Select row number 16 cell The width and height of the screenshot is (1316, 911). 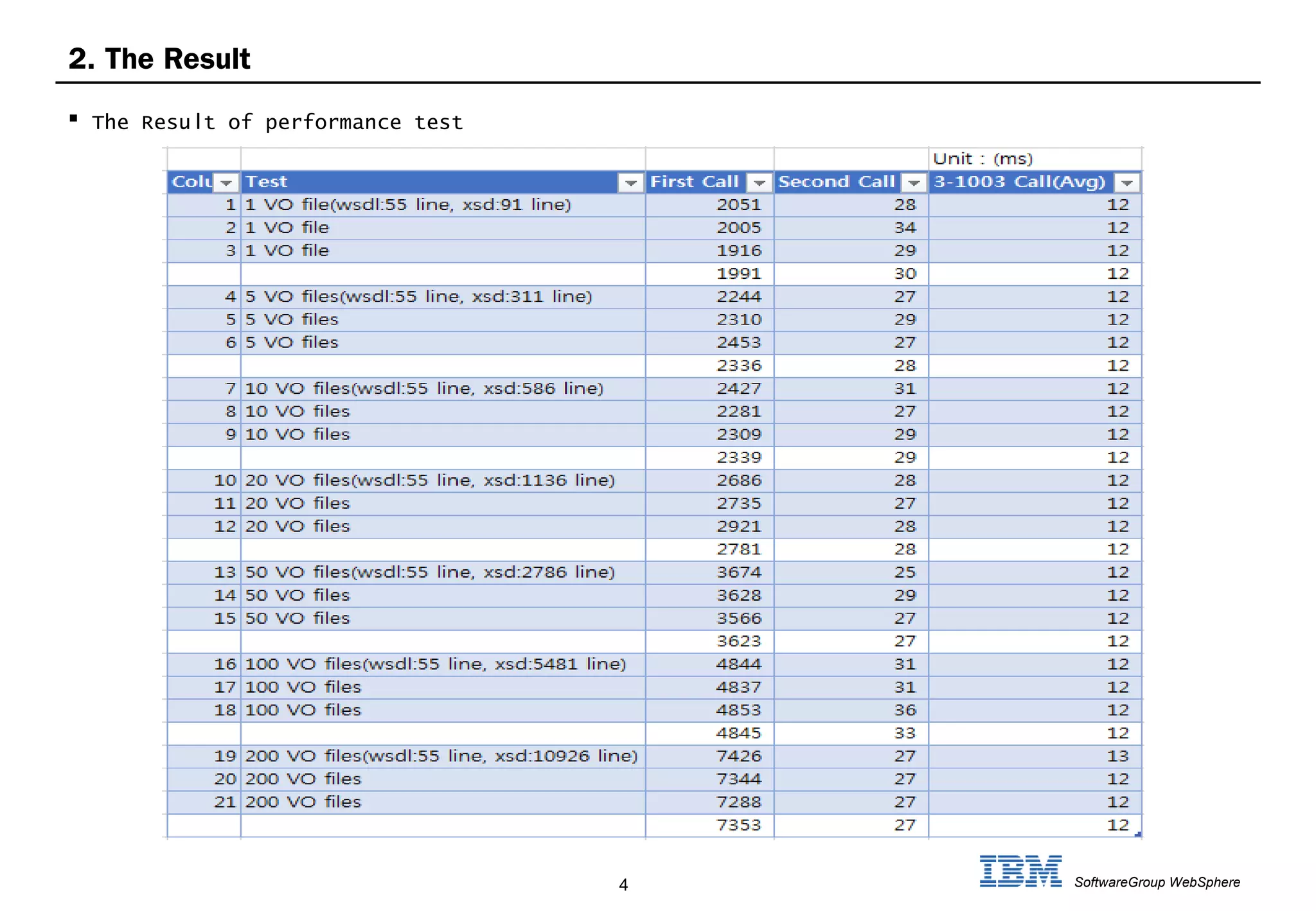(x=204, y=664)
